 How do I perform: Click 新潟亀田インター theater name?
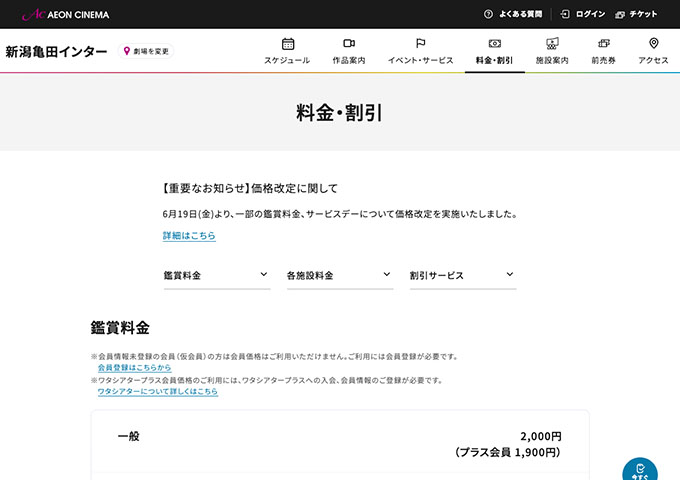pos(56,52)
